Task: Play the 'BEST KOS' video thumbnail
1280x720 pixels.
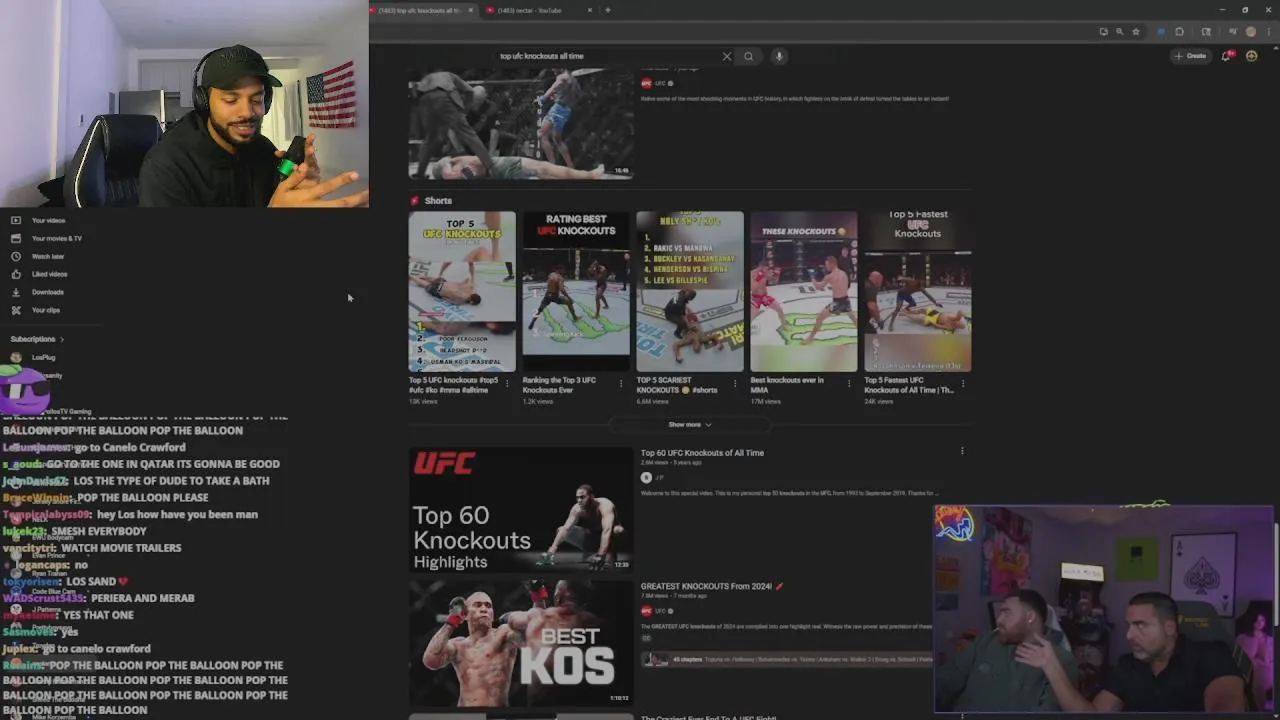Action: click(x=521, y=641)
